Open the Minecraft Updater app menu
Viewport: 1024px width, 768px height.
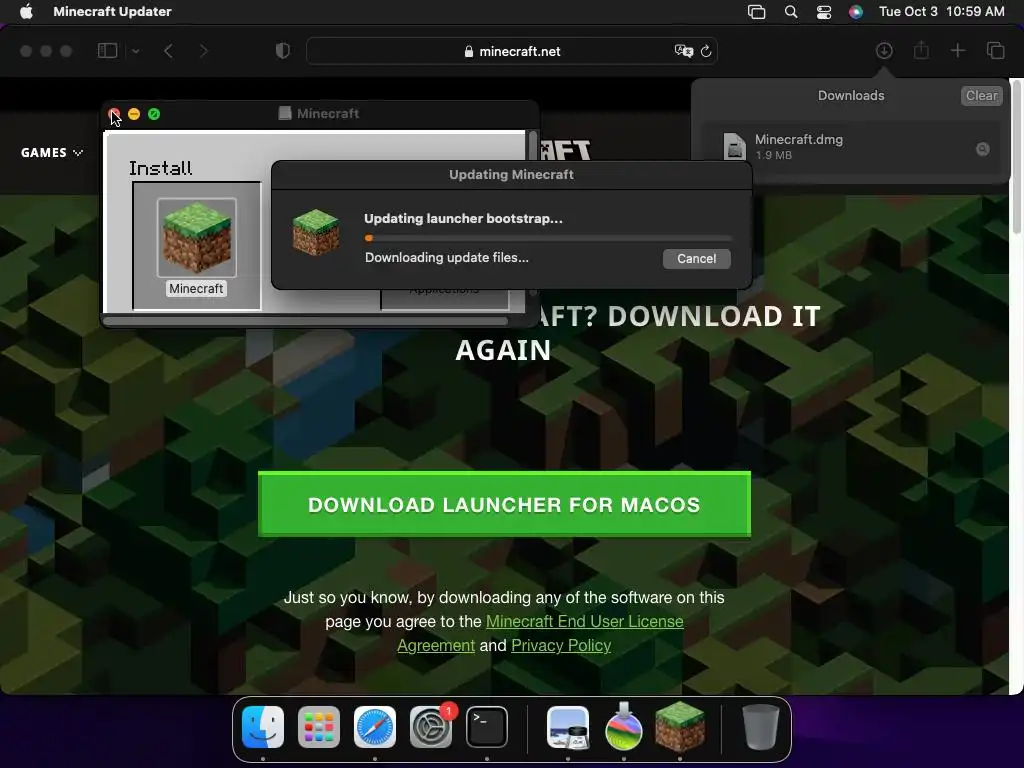tap(112, 12)
